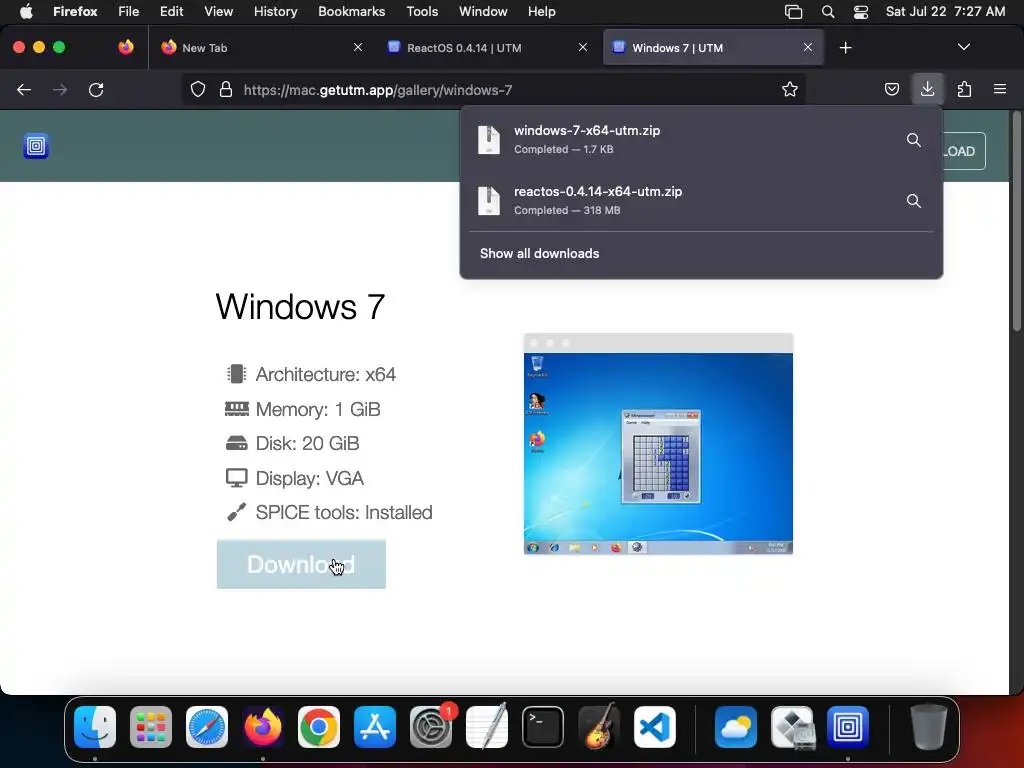This screenshot has height=768, width=1024.
Task: Open the Save to Pocket icon
Action: click(891, 89)
